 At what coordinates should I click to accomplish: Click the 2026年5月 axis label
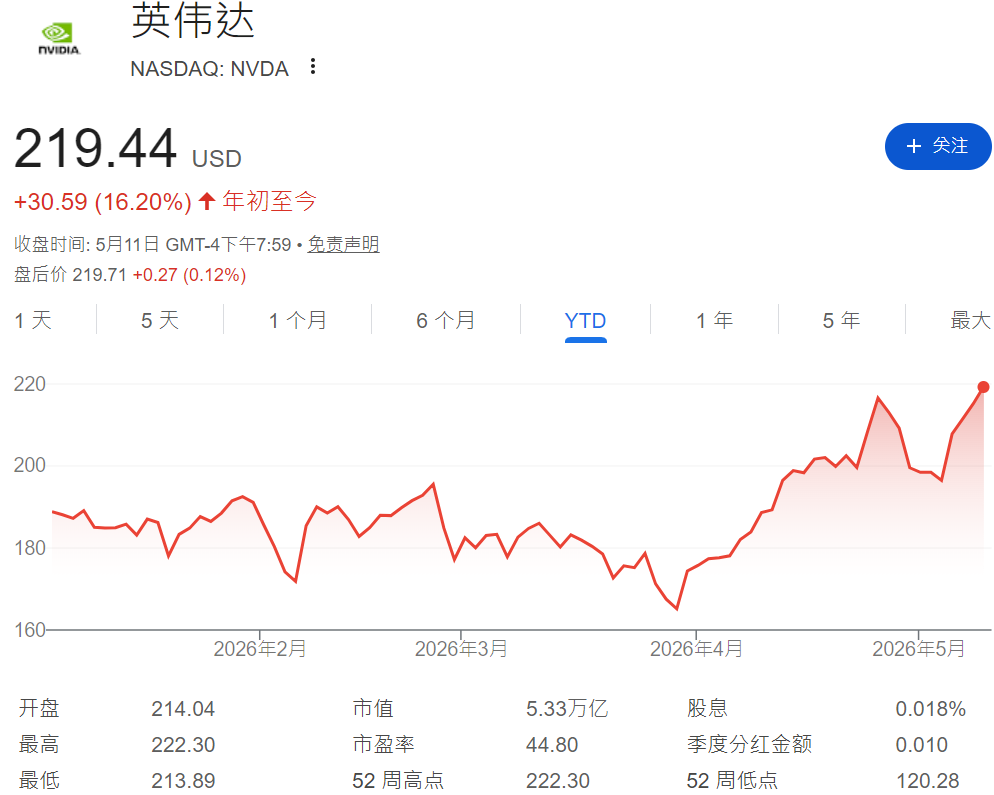click(x=919, y=649)
